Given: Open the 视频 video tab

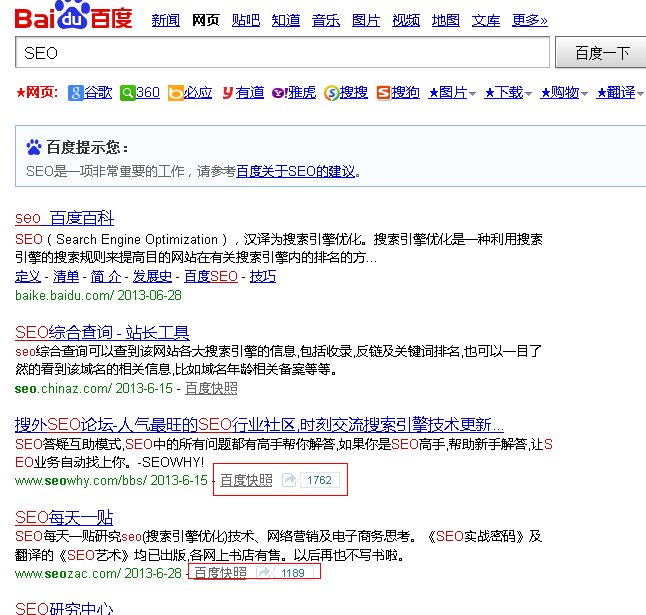Looking at the screenshot, I should click(406, 20).
